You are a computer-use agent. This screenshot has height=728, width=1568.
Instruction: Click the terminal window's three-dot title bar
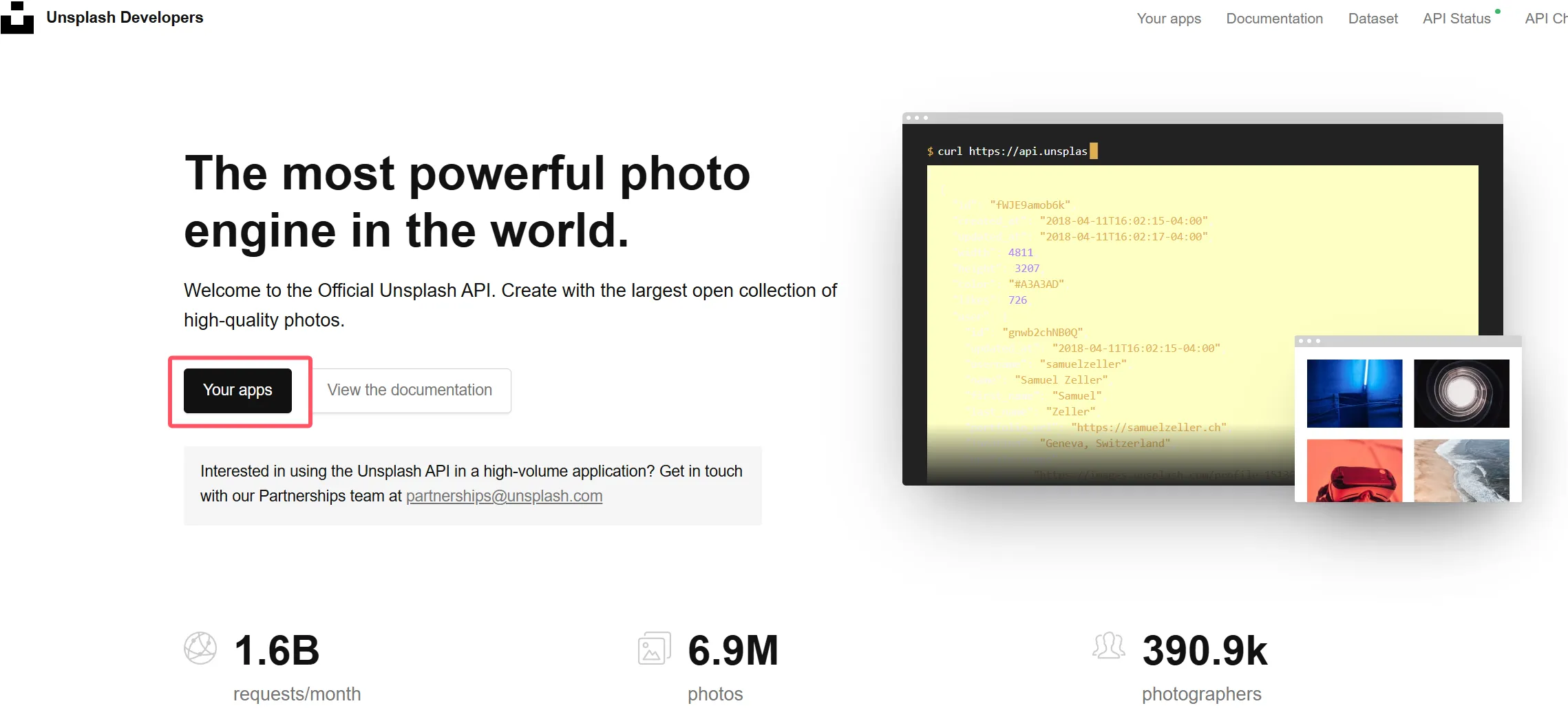coord(1202,118)
